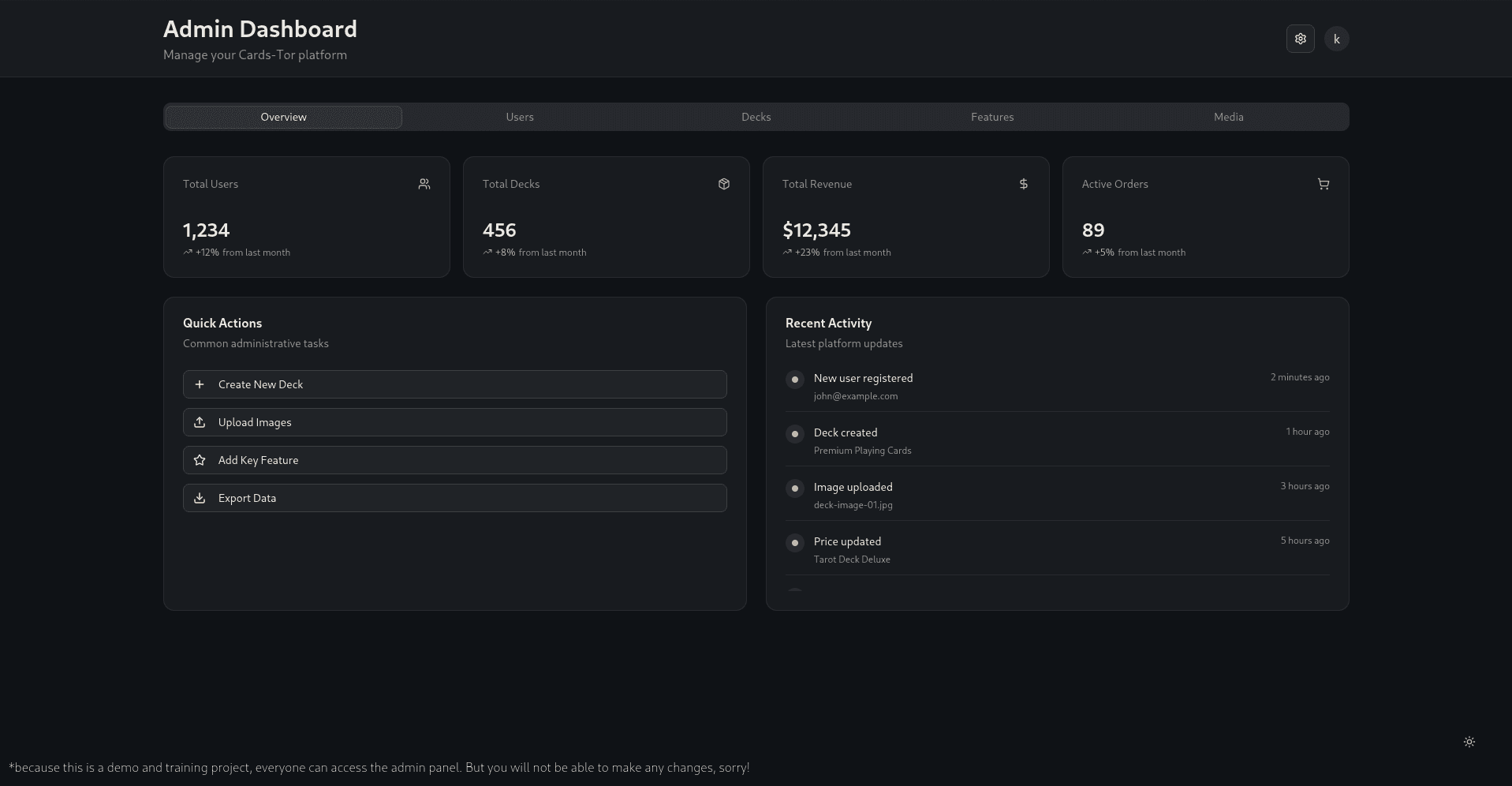Click the Create New Deck button
The height and width of the screenshot is (786, 1512).
click(455, 384)
